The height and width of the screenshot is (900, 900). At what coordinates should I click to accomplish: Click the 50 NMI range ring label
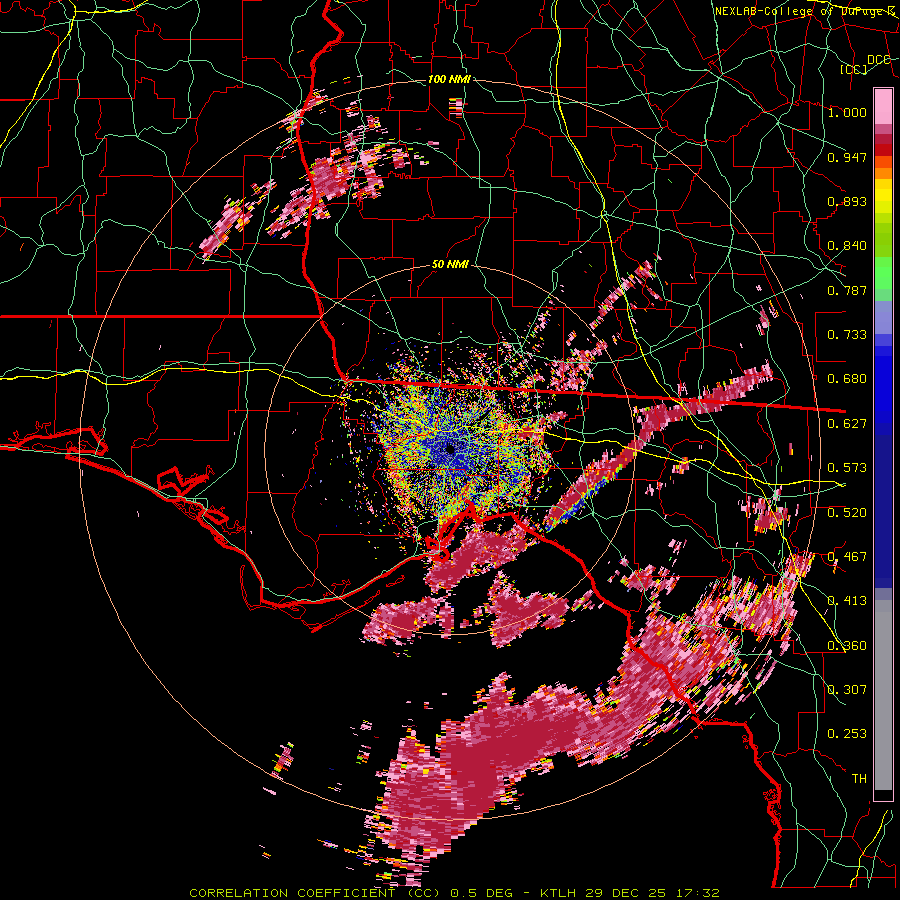tap(449, 265)
